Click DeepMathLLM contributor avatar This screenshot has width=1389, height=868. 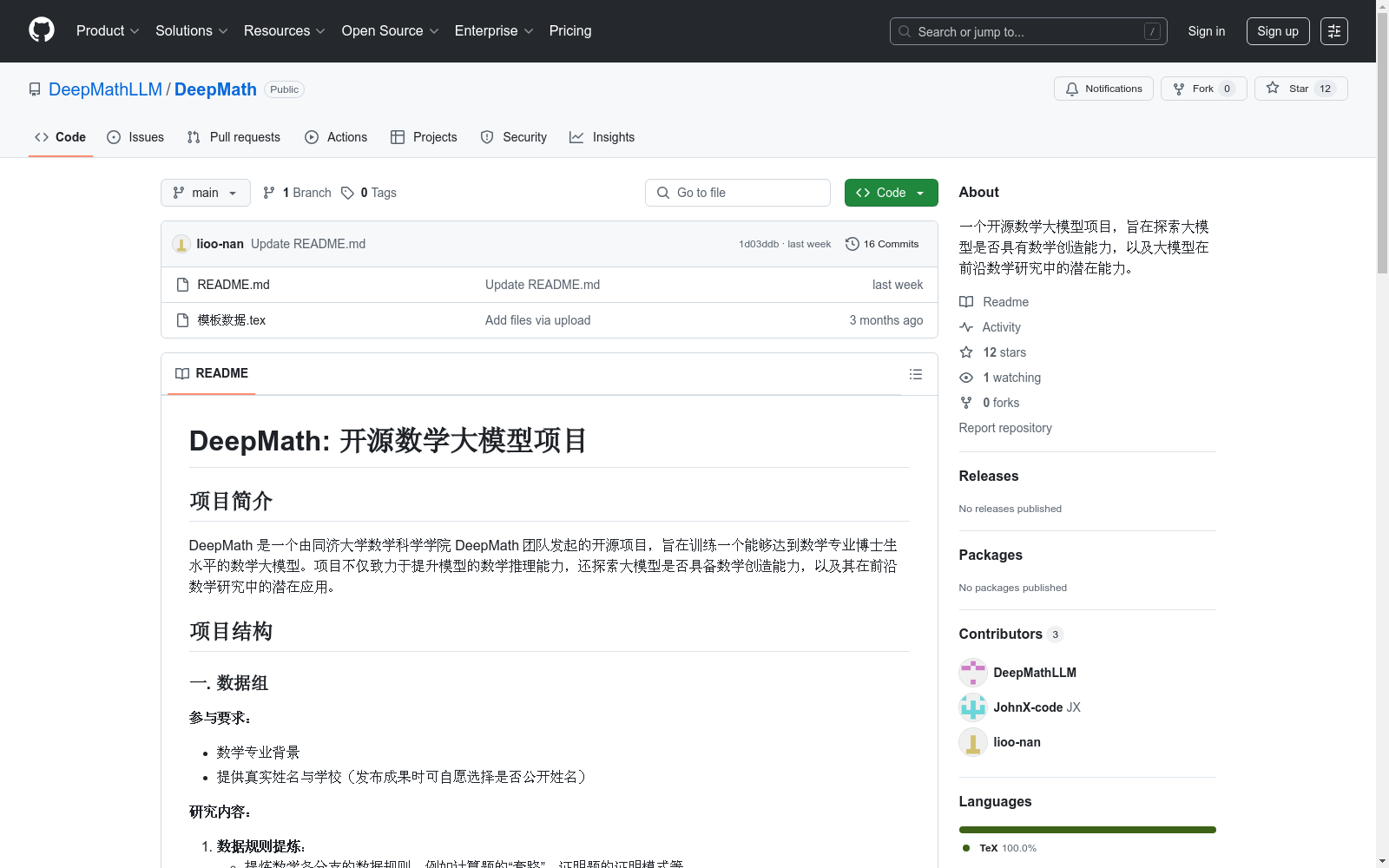[973, 673]
